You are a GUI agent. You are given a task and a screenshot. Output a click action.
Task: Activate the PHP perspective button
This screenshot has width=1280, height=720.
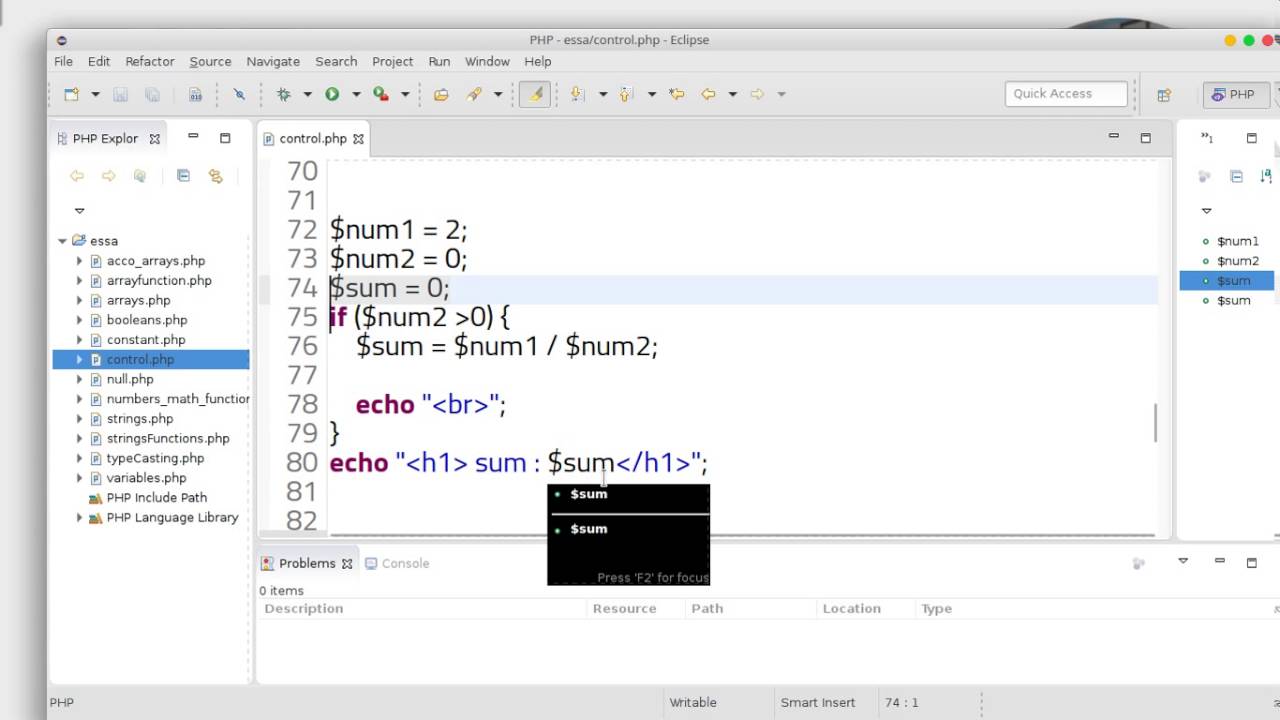(x=1235, y=93)
